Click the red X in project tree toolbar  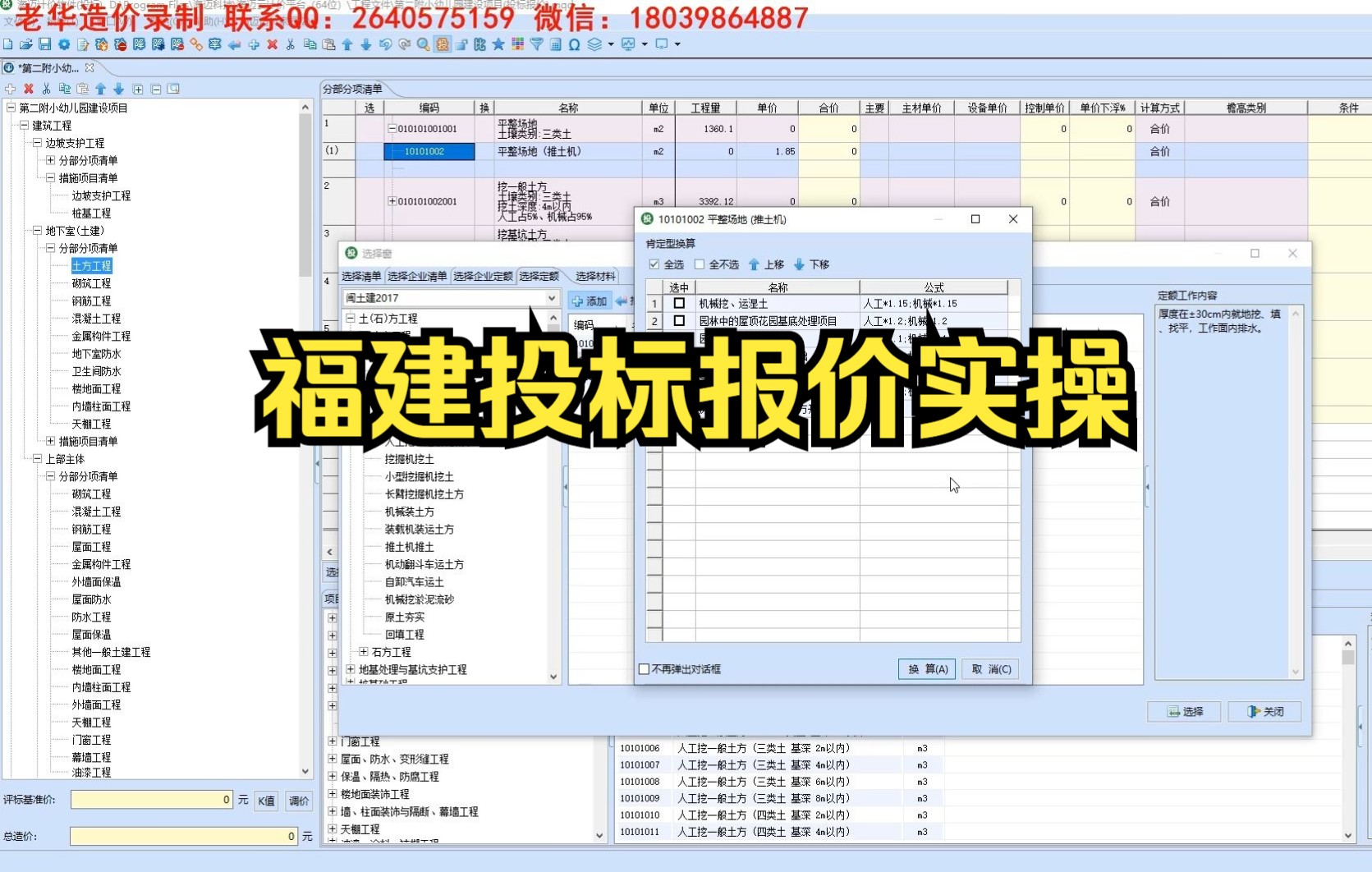tap(29, 89)
